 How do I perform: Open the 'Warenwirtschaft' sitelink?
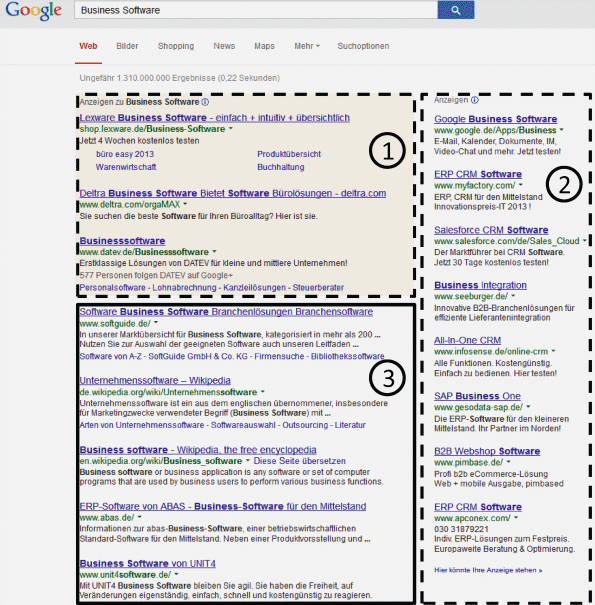126,167
